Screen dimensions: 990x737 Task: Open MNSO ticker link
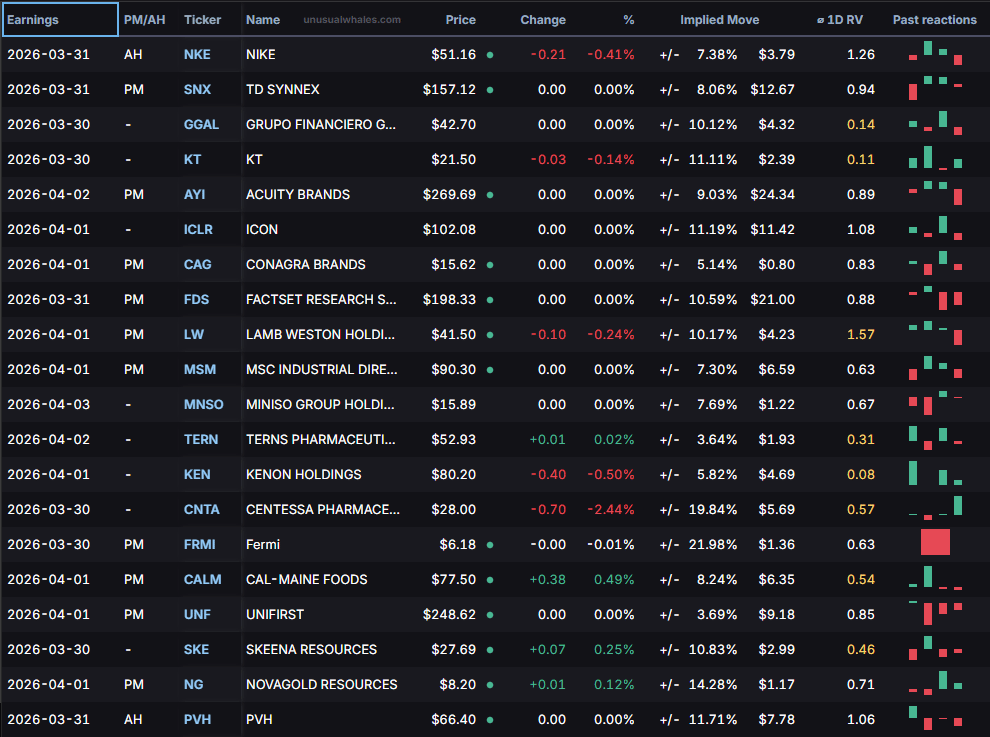203,404
